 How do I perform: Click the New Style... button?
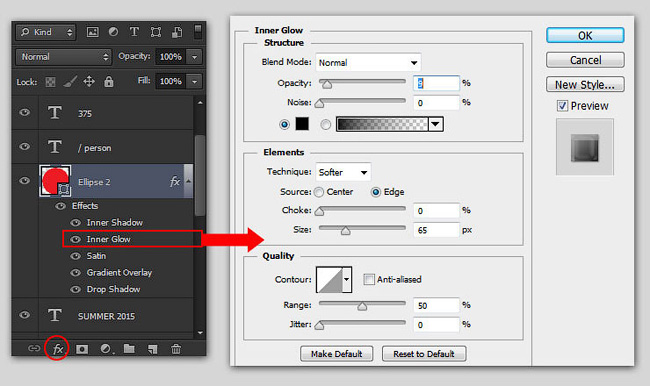(x=585, y=85)
